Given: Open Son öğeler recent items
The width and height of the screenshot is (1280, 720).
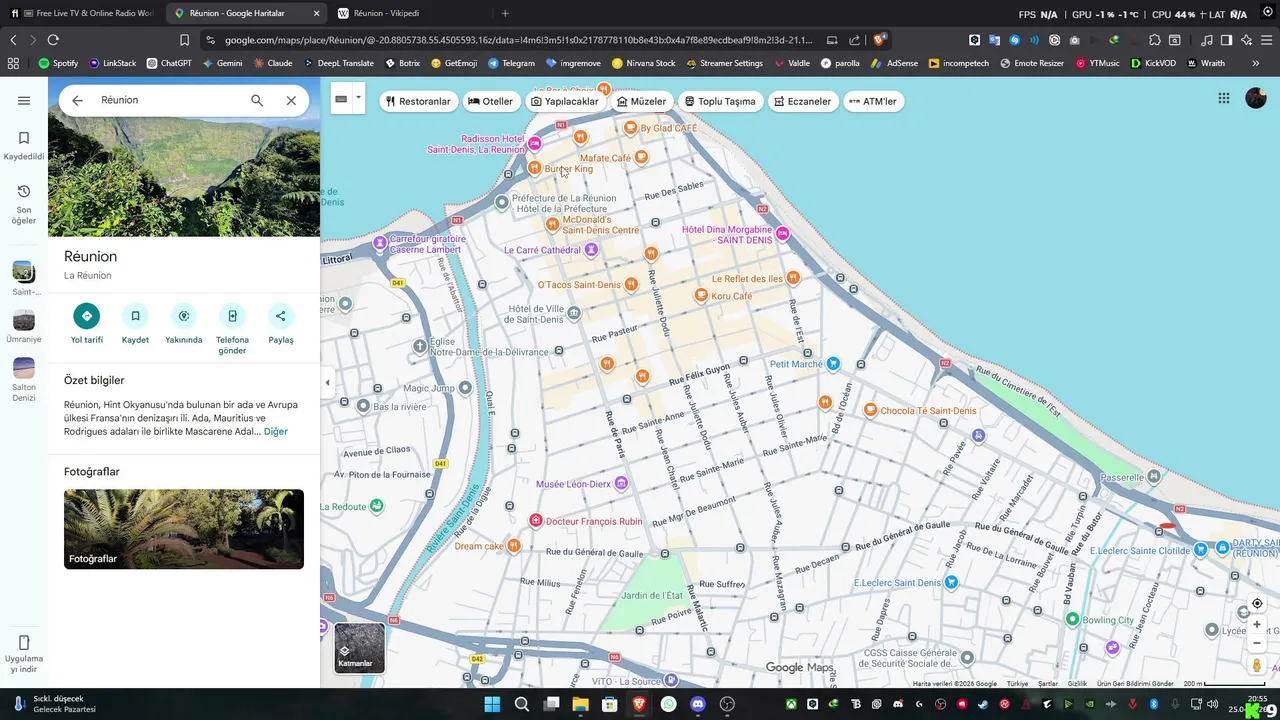Looking at the screenshot, I should [x=24, y=204].
